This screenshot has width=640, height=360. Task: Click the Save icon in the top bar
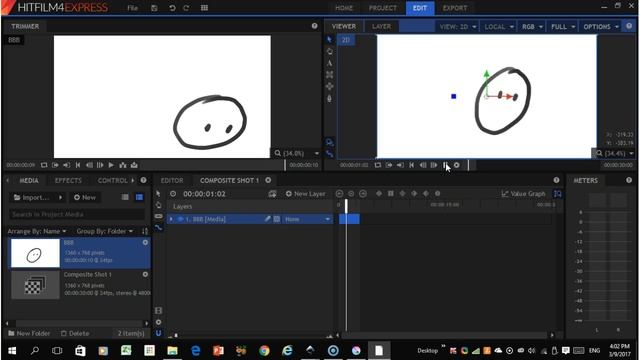coord(154,8)
